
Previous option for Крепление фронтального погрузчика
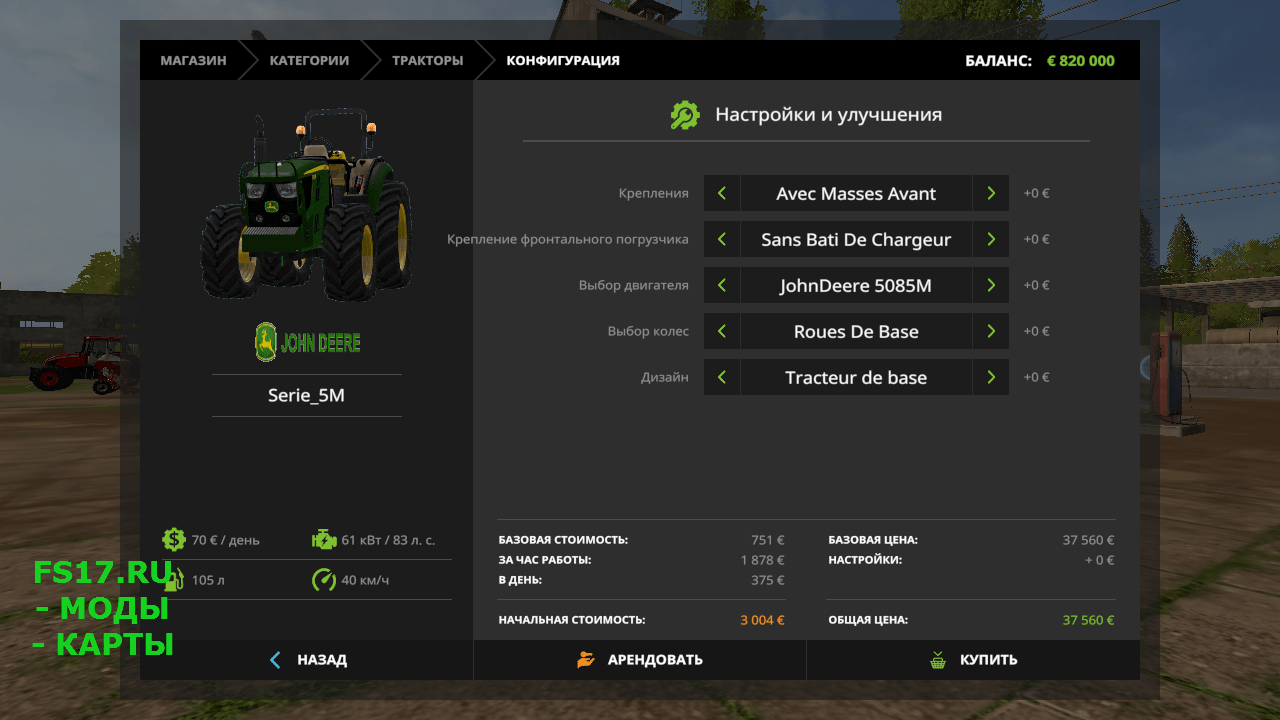pos(722,239)
